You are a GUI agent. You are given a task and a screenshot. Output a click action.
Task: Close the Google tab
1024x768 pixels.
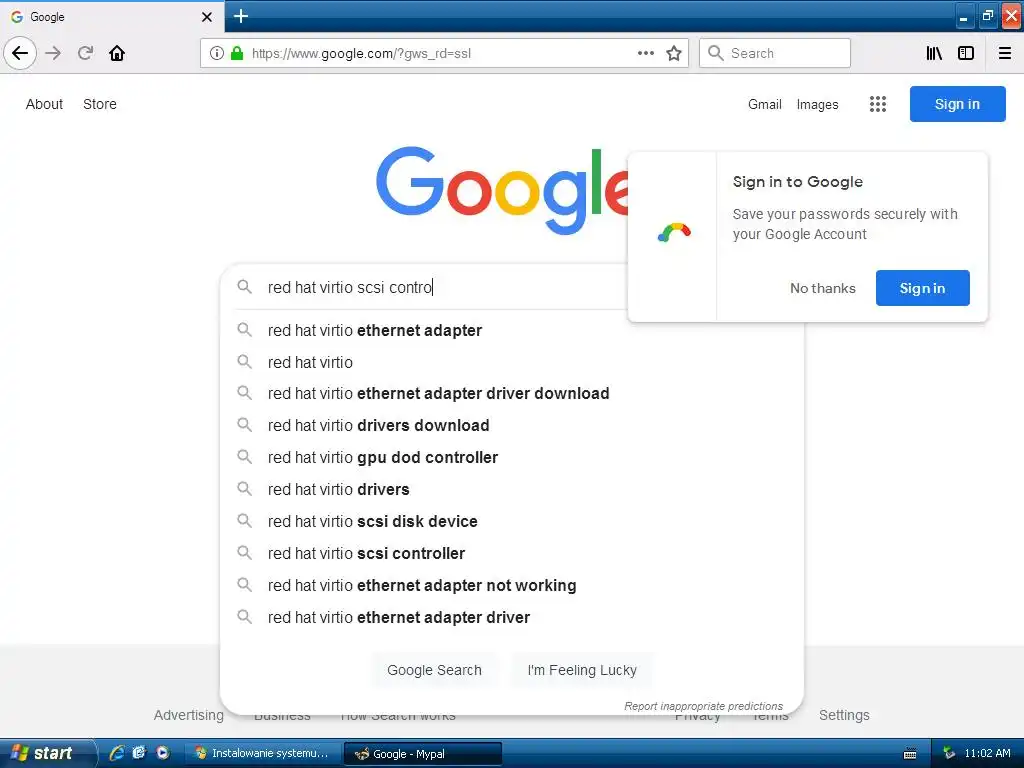coord(206,17)
